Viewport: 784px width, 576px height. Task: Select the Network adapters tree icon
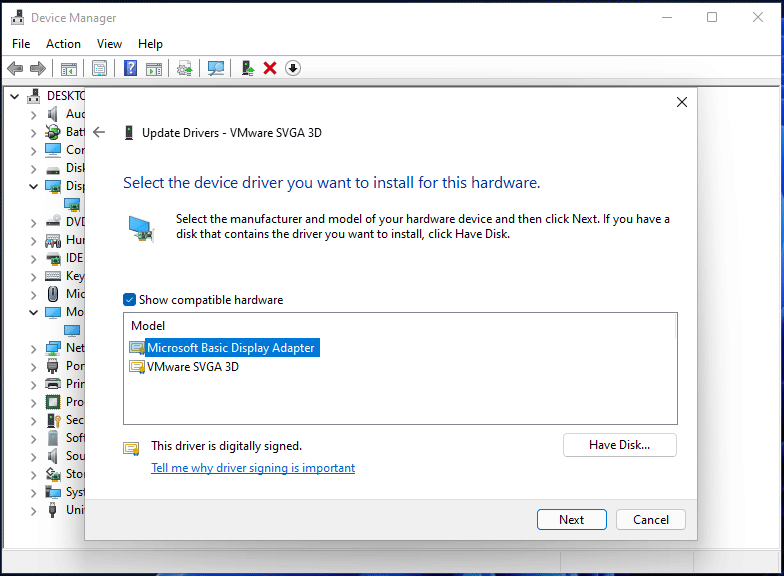52,348
